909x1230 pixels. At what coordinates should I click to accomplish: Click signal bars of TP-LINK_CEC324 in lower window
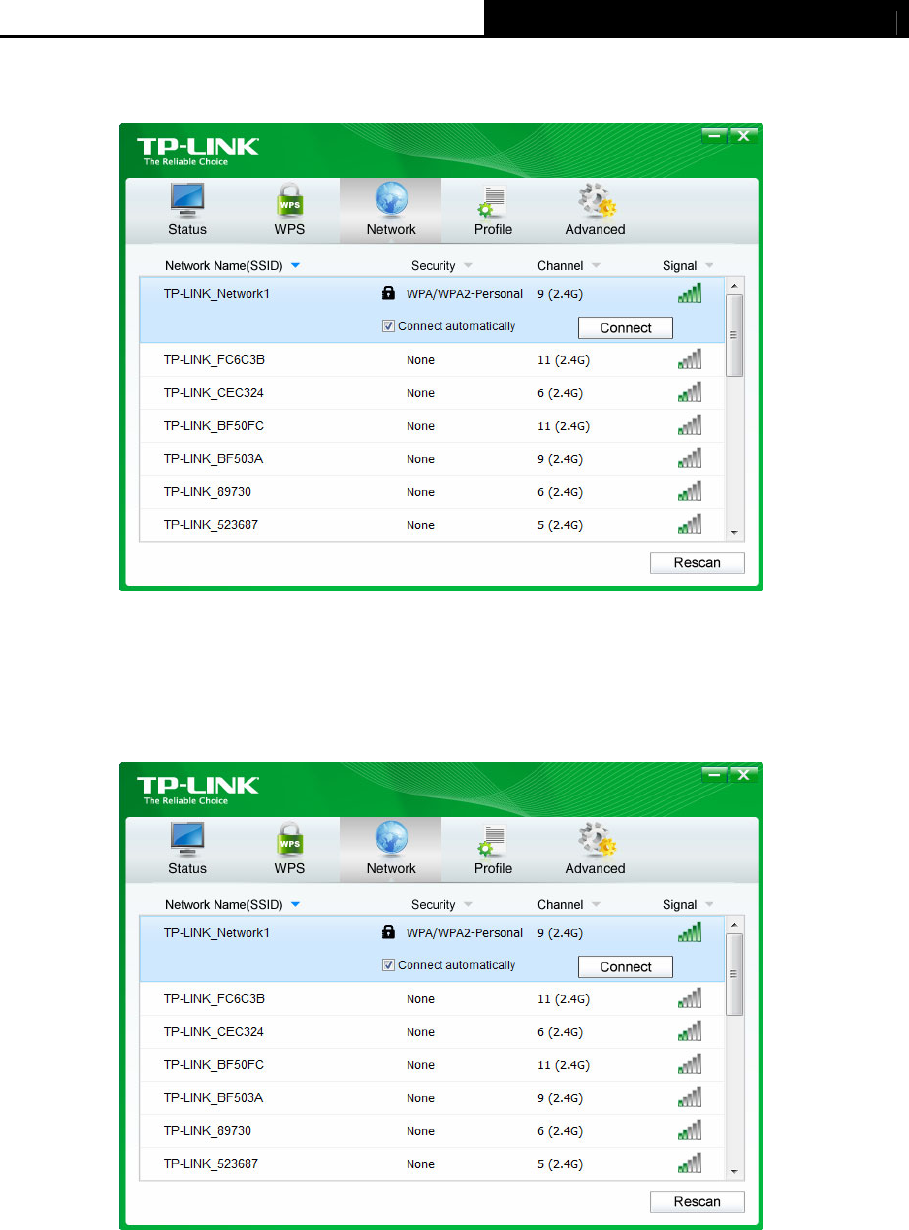[689, 1031]
